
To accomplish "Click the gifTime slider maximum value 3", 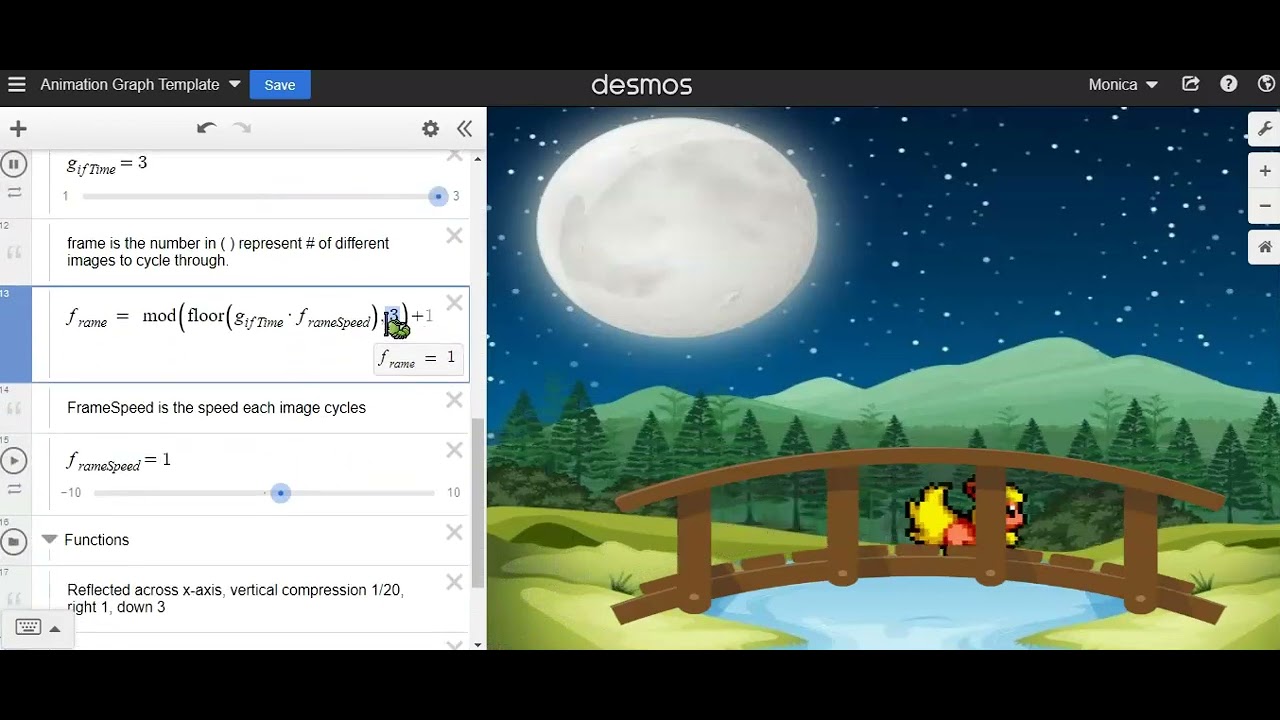I will pos(456,196).
